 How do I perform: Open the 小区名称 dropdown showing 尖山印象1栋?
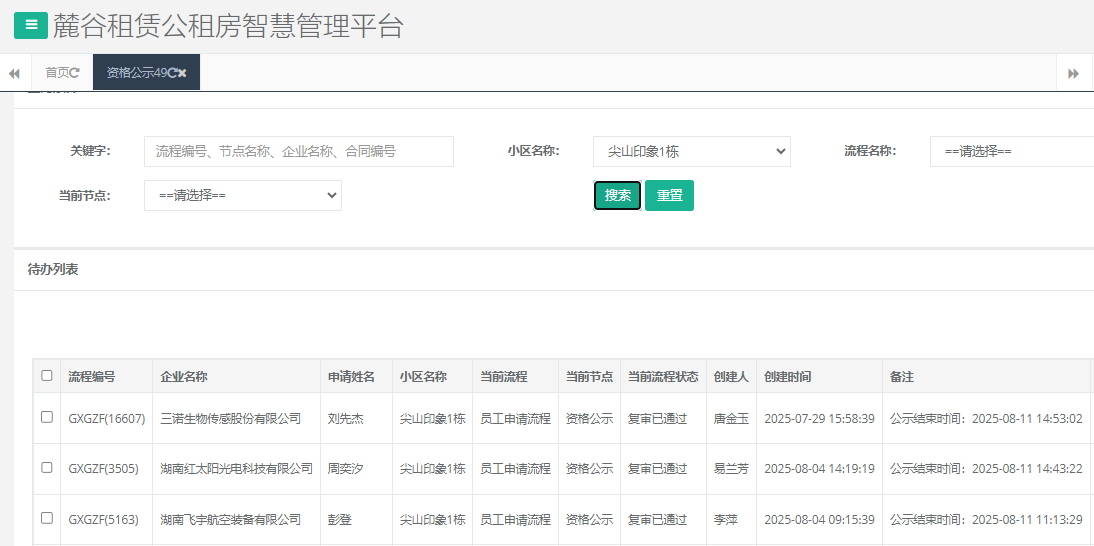(x=691, y=152)
